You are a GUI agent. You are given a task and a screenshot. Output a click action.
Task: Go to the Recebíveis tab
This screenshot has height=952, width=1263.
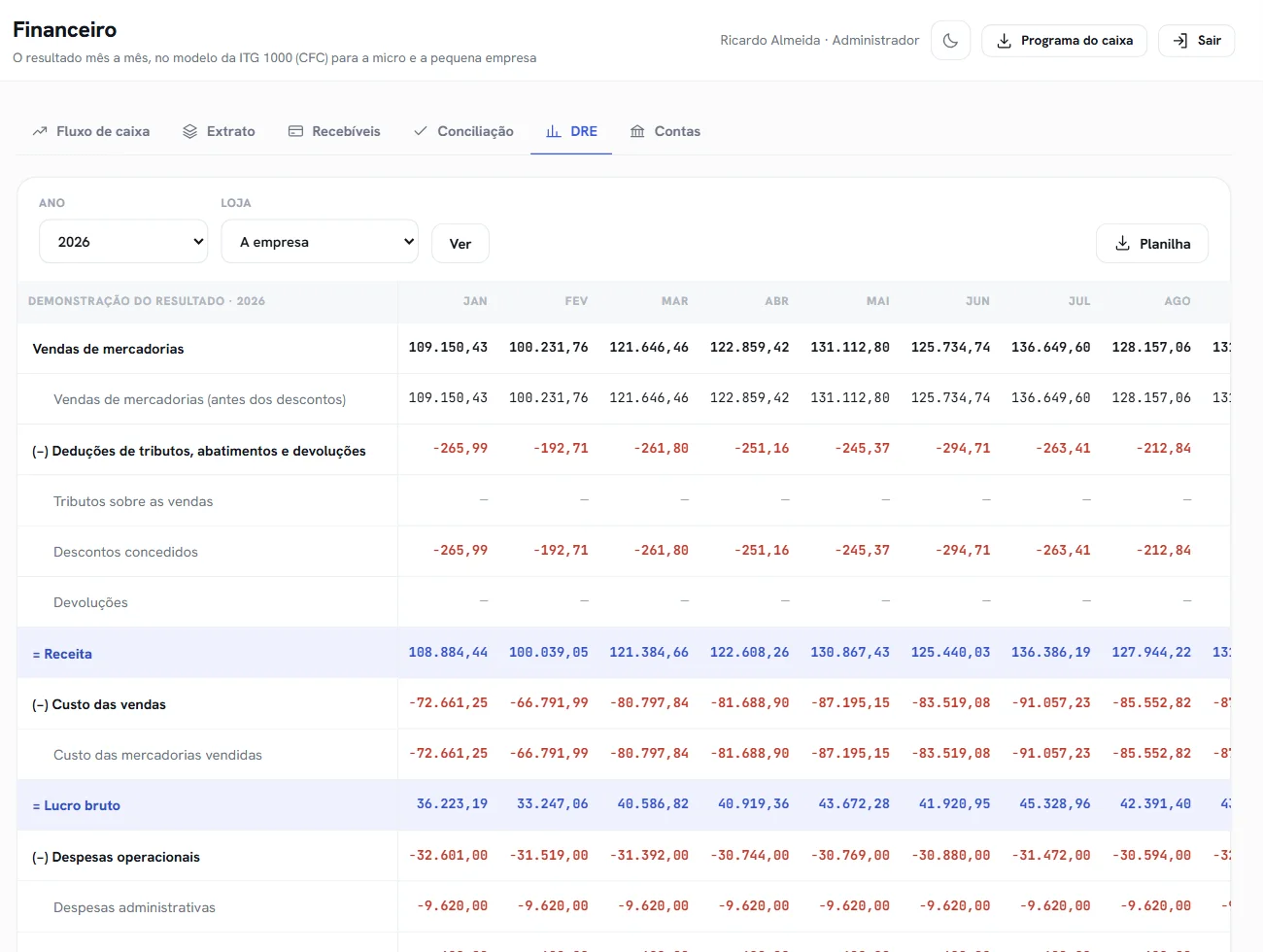pyautogui.click(x=334, y=131)
